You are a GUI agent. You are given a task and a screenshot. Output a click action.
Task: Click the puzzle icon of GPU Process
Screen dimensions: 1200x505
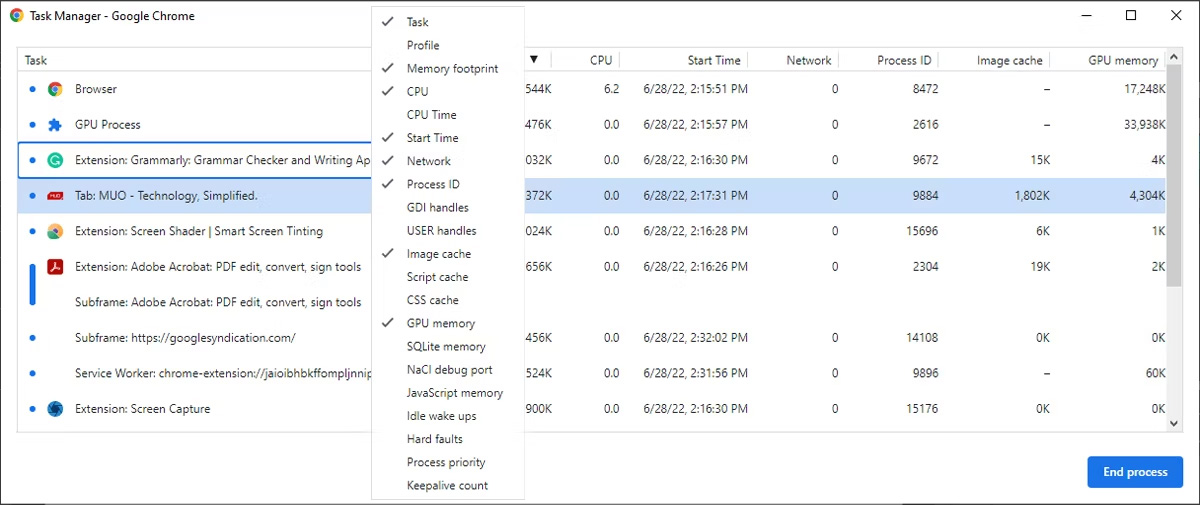click(55, 125)
